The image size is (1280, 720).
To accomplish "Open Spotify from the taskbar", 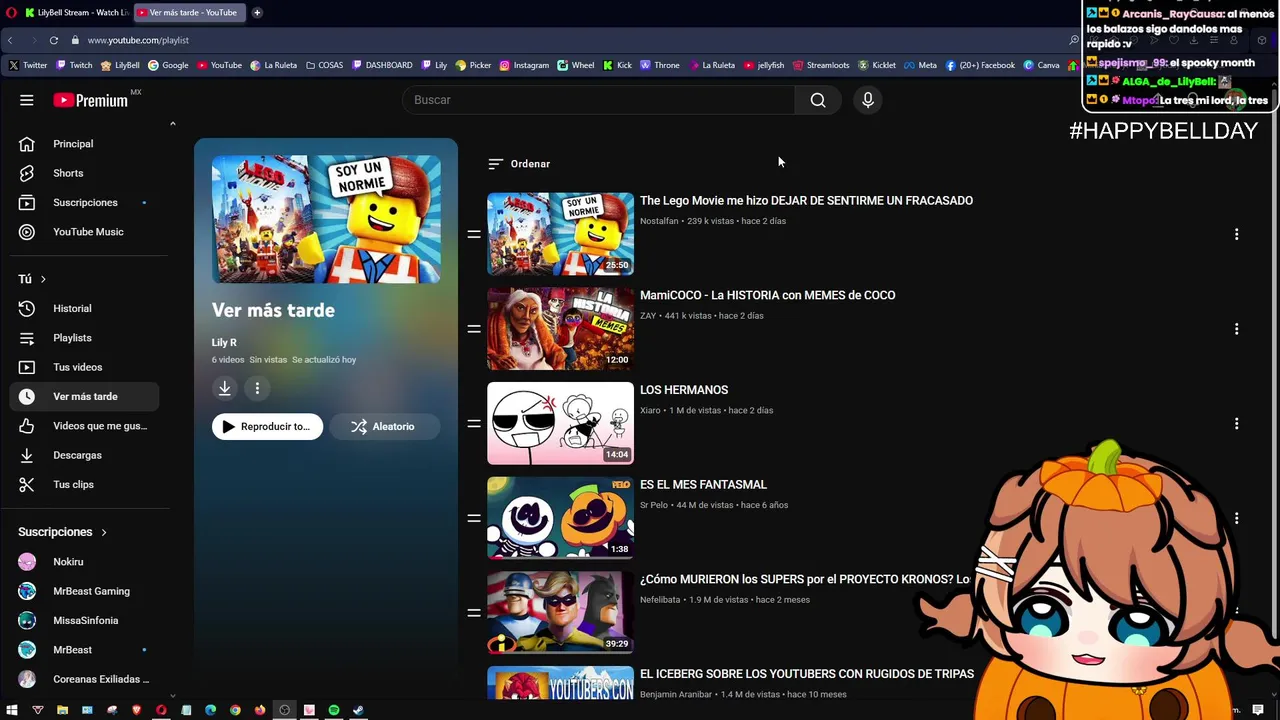I will point(334,711).
